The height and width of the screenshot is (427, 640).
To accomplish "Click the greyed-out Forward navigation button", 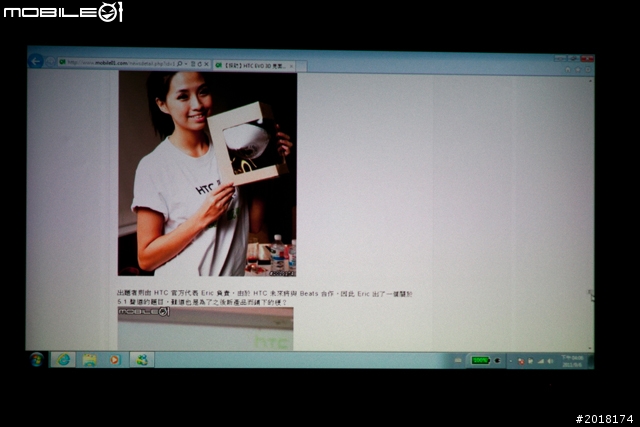I will pyautogui.click(x=50, y=62).
